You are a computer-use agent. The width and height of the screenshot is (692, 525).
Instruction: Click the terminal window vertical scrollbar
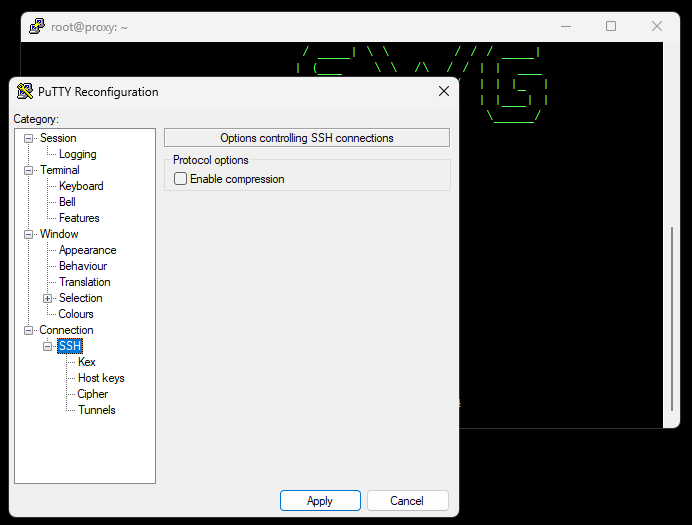pyautogui.click(x=672, y=319)
